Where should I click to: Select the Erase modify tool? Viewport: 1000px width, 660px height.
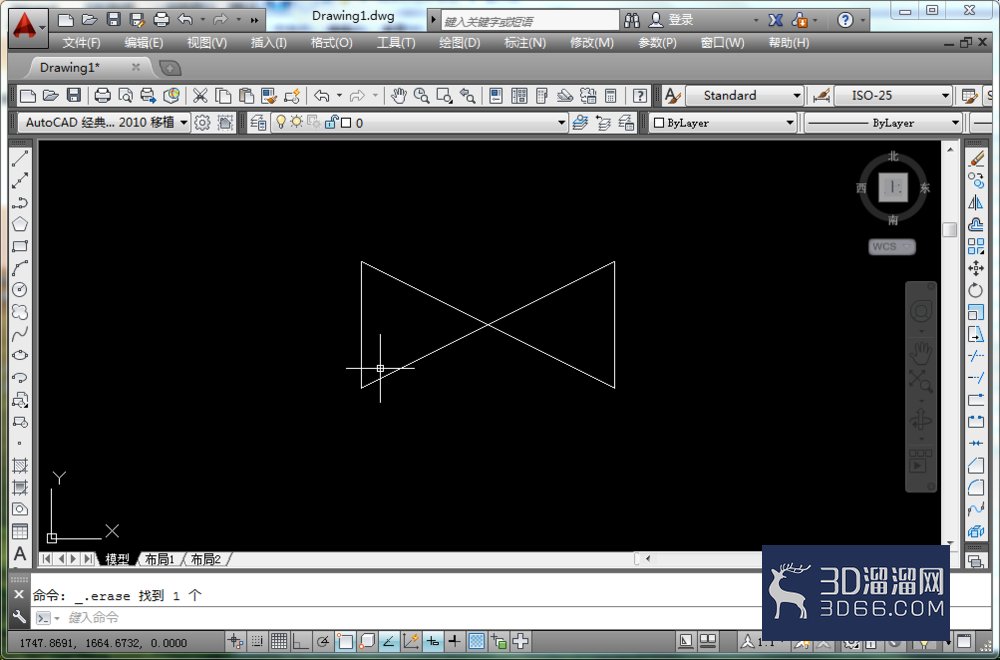pos(976,158)
